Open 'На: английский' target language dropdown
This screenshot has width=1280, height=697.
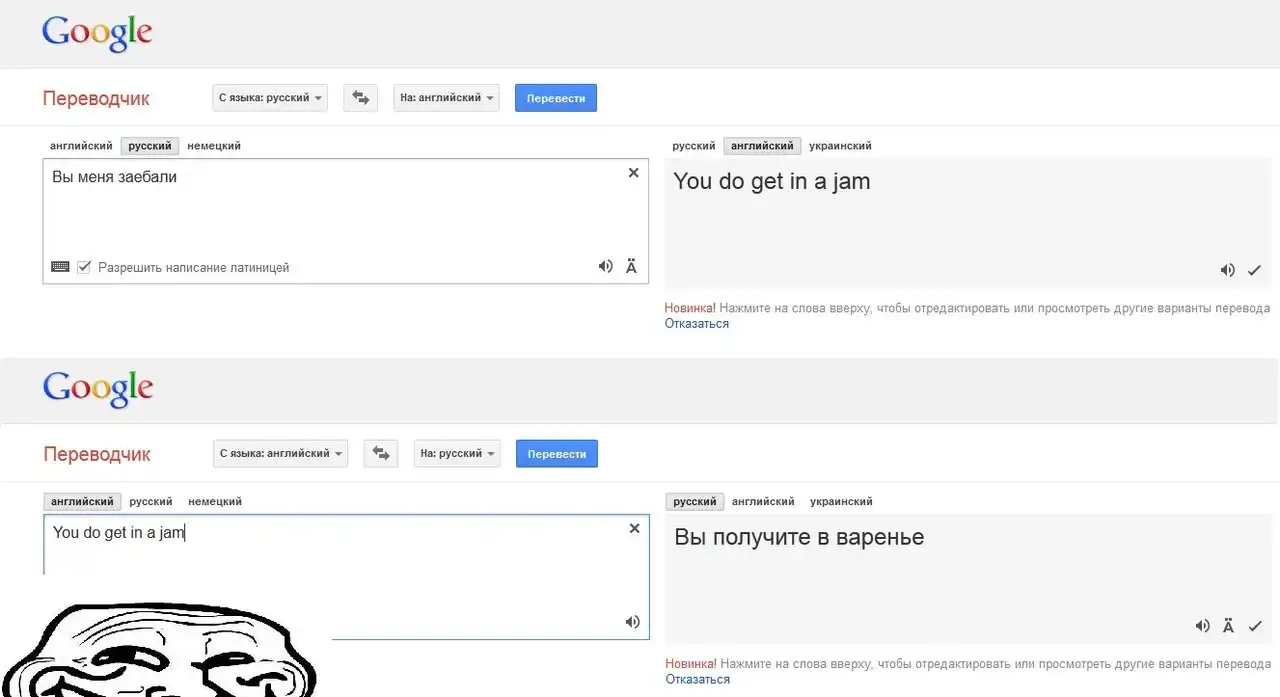point(446,98)
